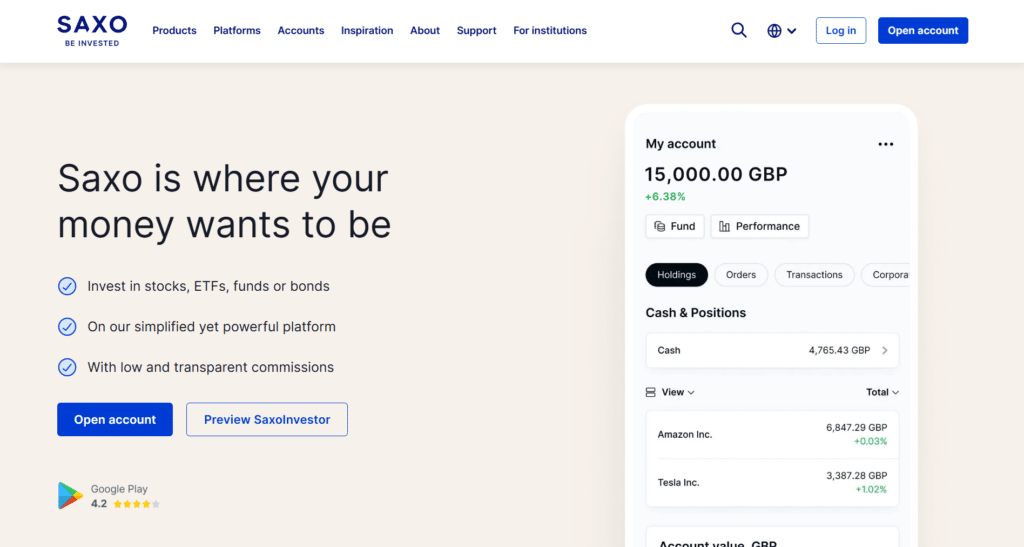Click the Fund coins icon

pyautogui.click(x=660, y=227)
